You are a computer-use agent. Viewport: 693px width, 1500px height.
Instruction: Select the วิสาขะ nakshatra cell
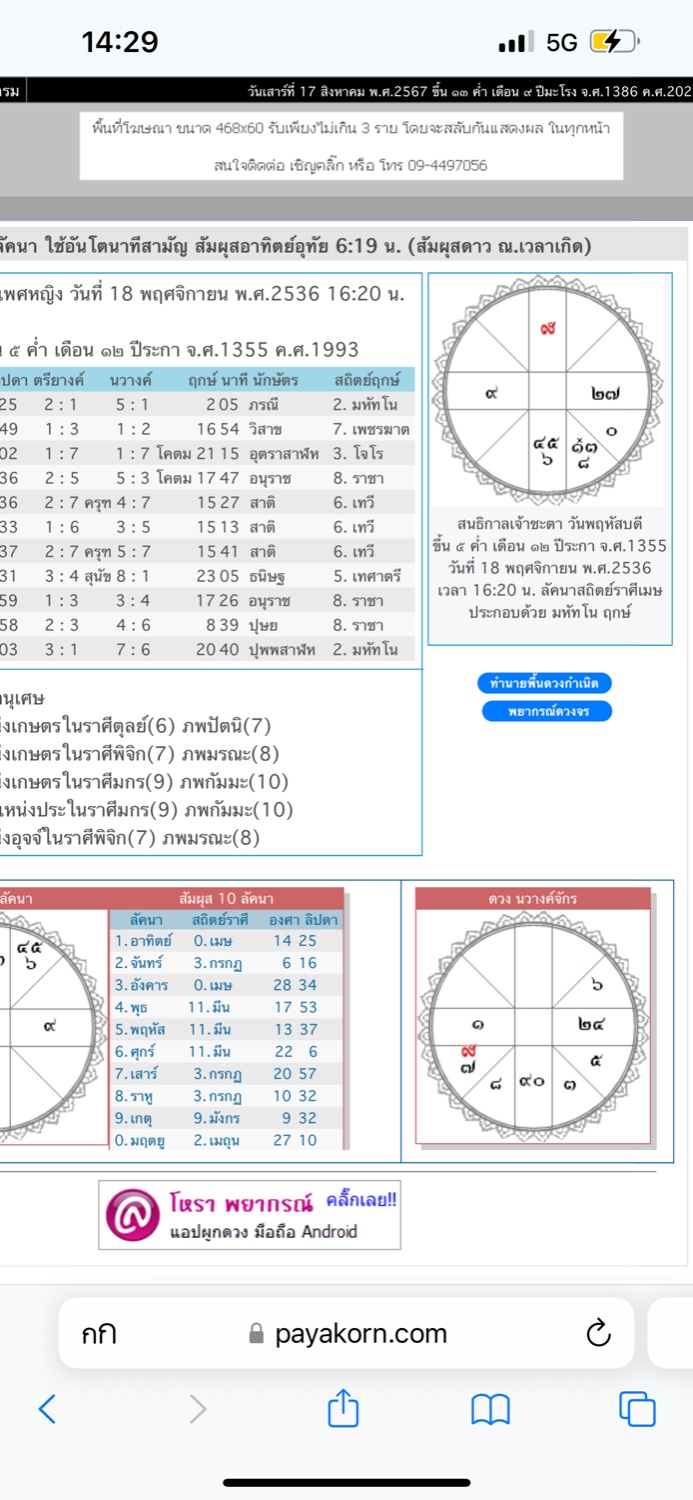(267, 430)
